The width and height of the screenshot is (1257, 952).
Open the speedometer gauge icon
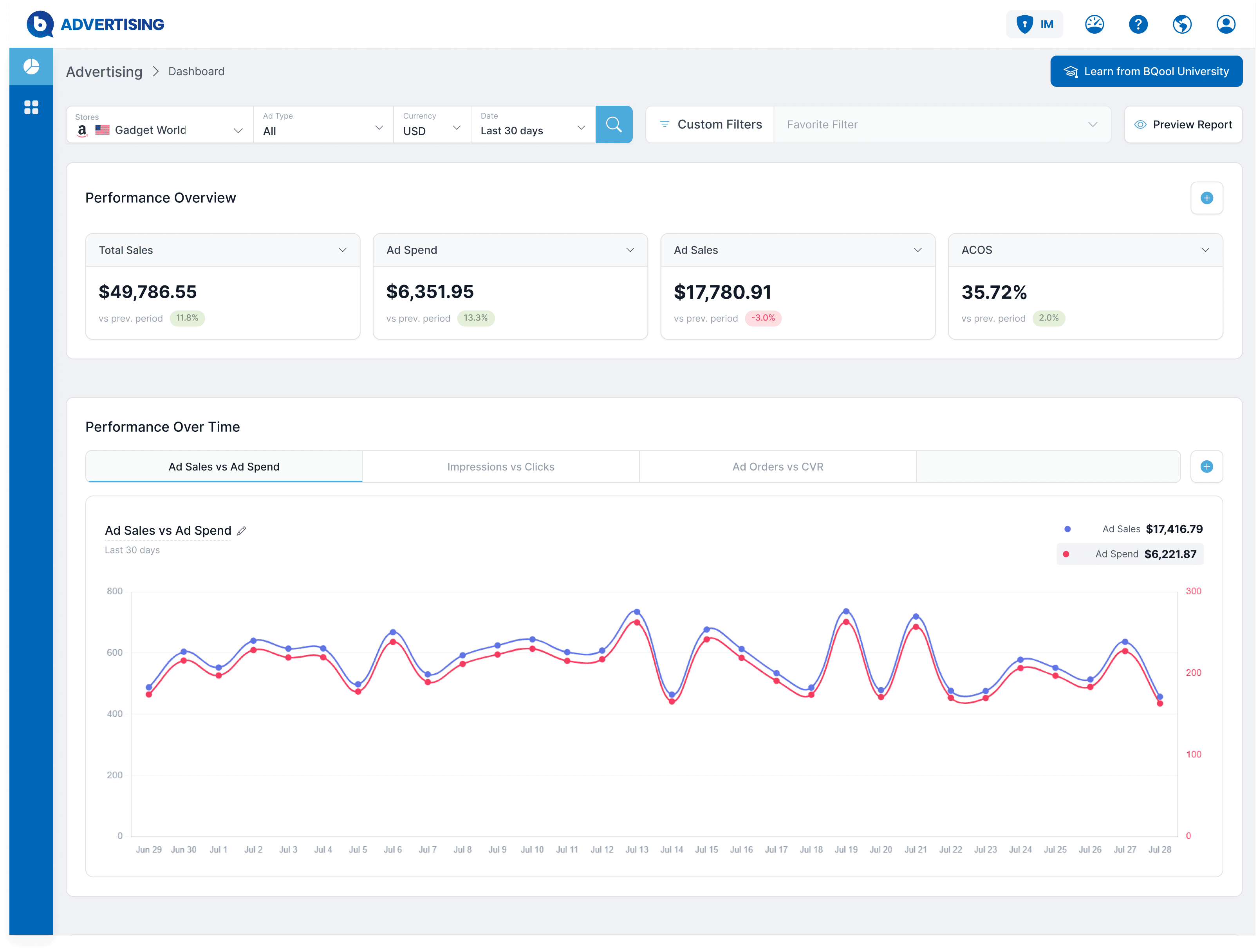point(1094,24)
